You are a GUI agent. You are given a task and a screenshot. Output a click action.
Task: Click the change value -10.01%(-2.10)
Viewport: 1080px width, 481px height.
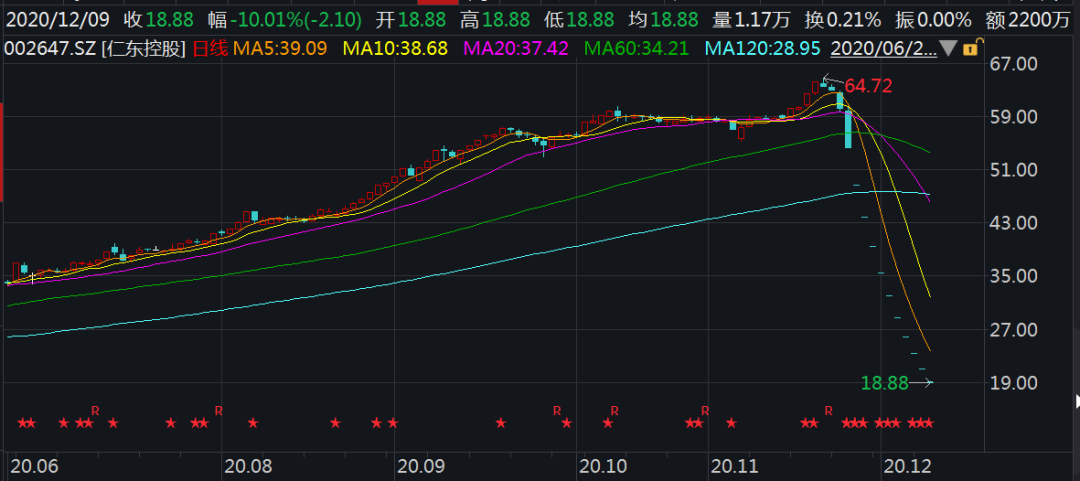[296, 20]
